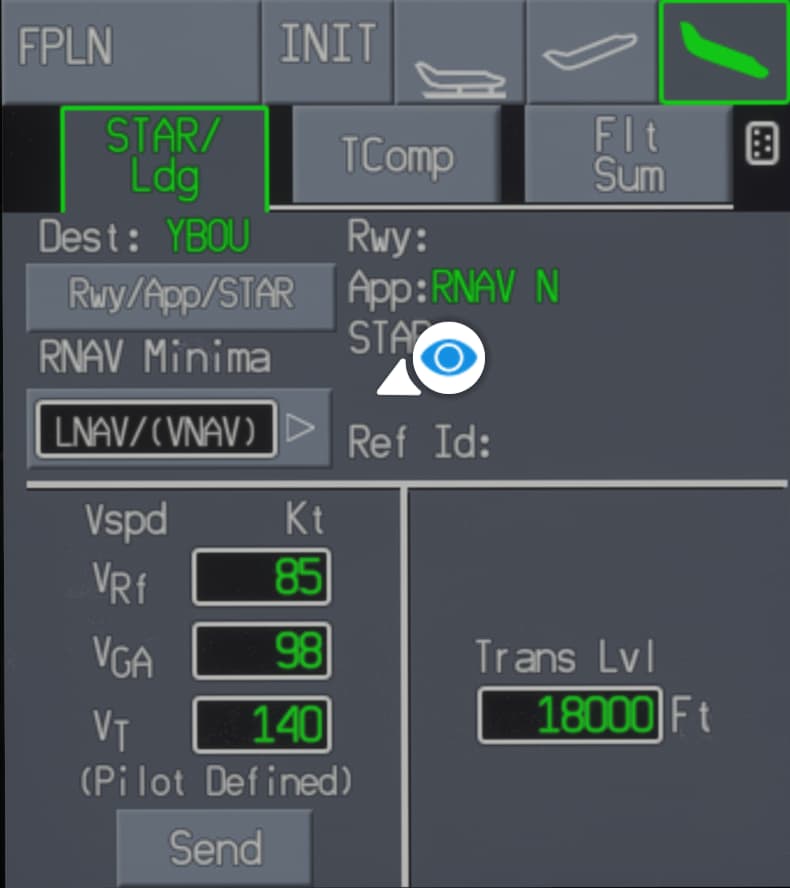Open the LNAV/(VNAV) minima dropdown

(156, 428)
